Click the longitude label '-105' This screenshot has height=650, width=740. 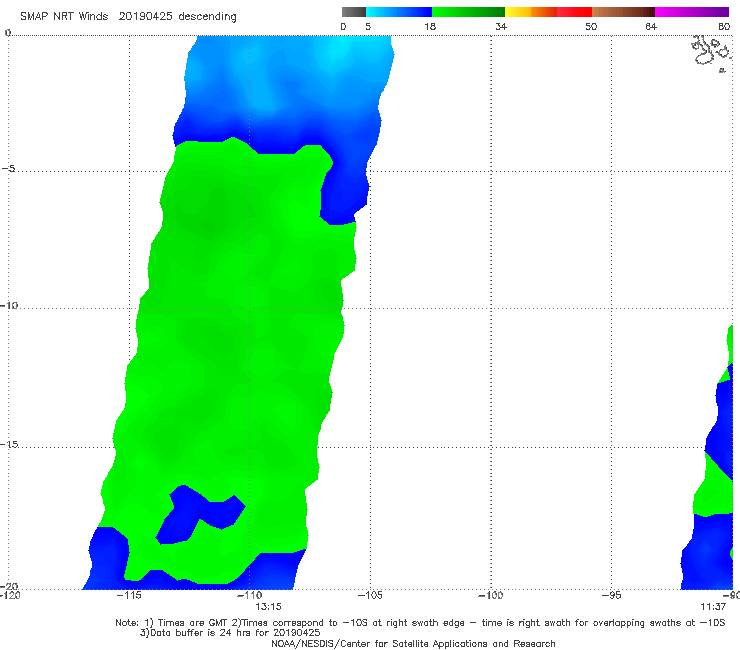point(370,595)
